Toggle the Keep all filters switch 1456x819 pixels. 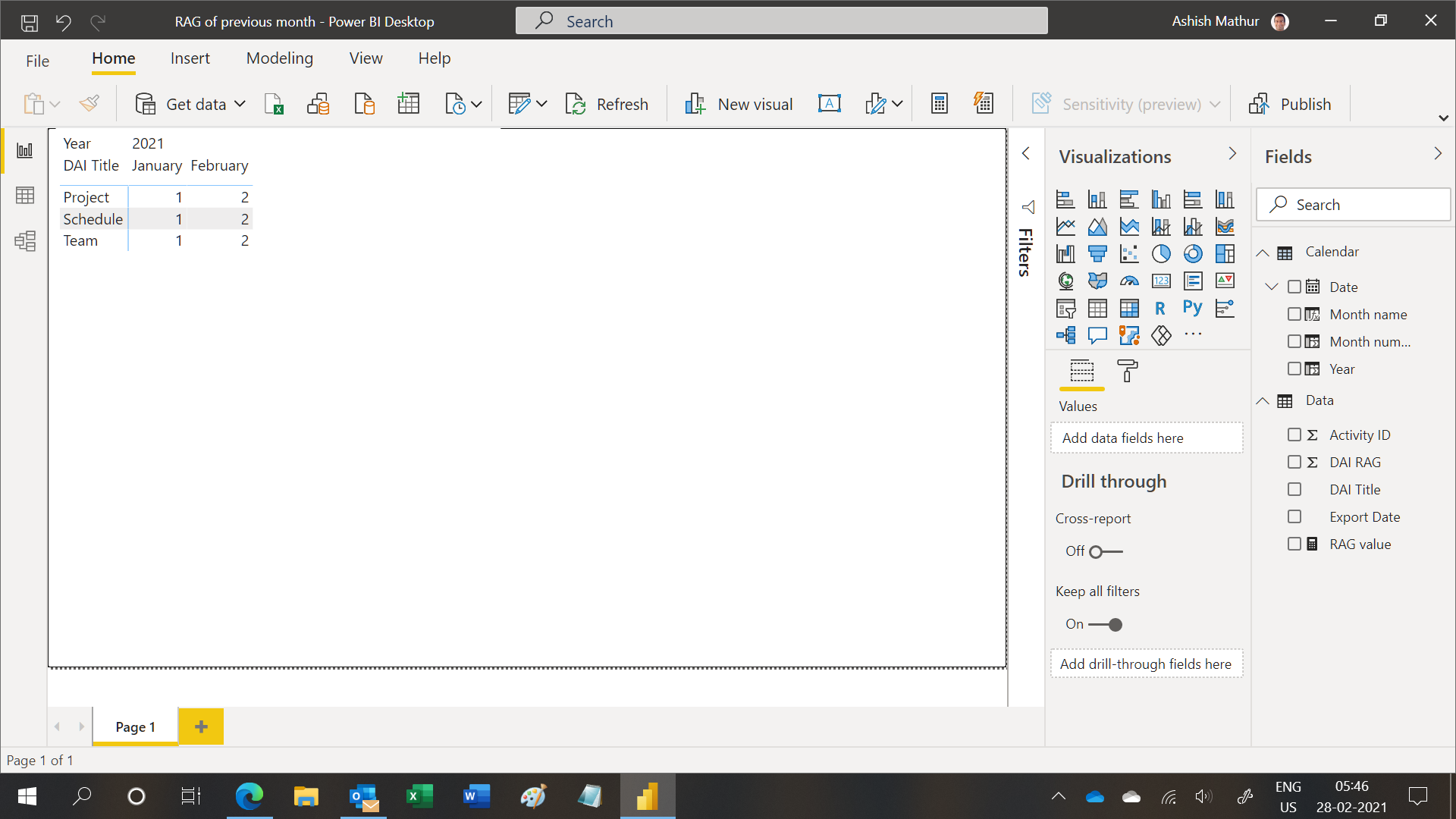(1106, 625)
